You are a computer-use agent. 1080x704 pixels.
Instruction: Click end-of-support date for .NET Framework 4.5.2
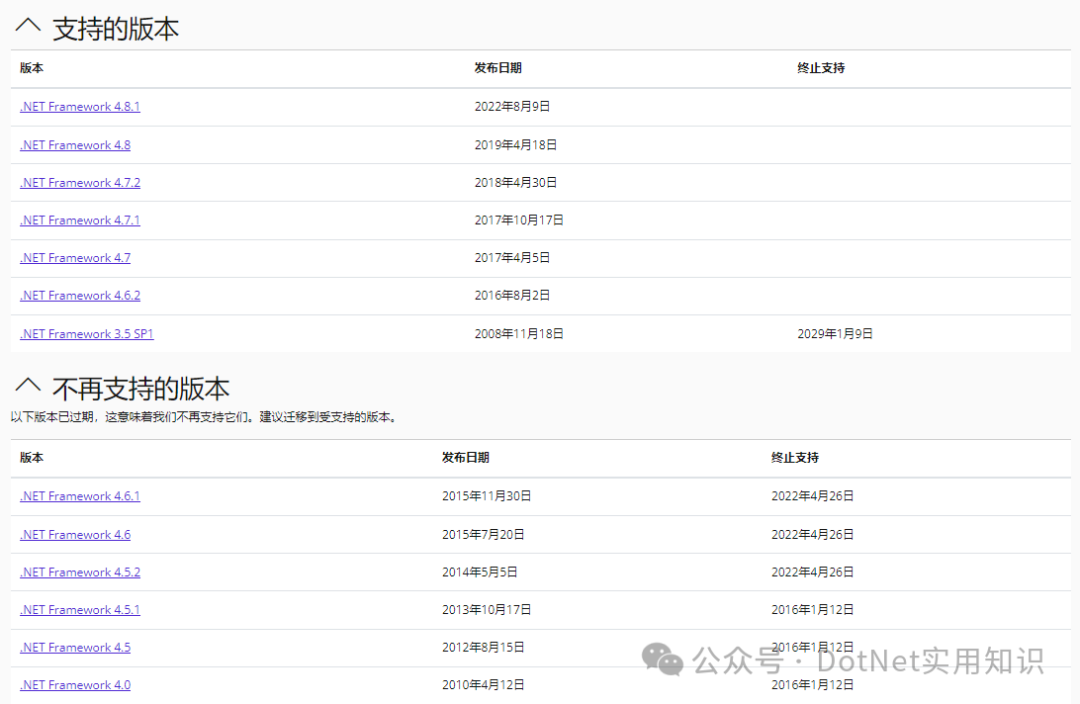(812, 572)
